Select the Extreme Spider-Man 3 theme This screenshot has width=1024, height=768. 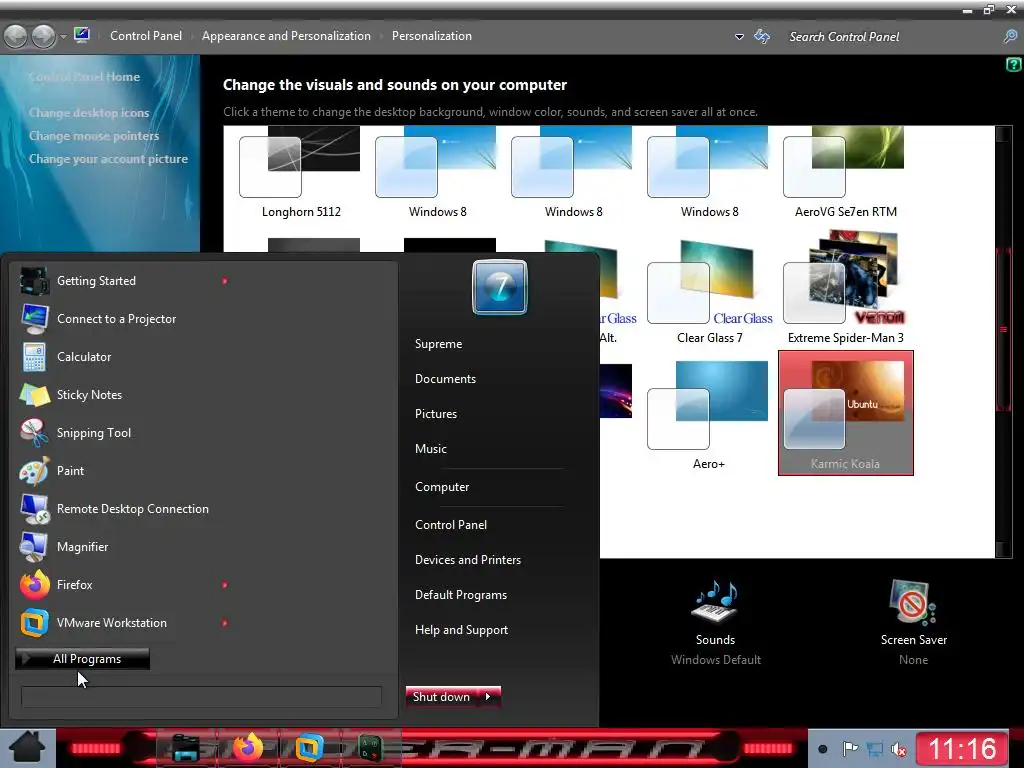pyautogui.click(x=845, y=289)
